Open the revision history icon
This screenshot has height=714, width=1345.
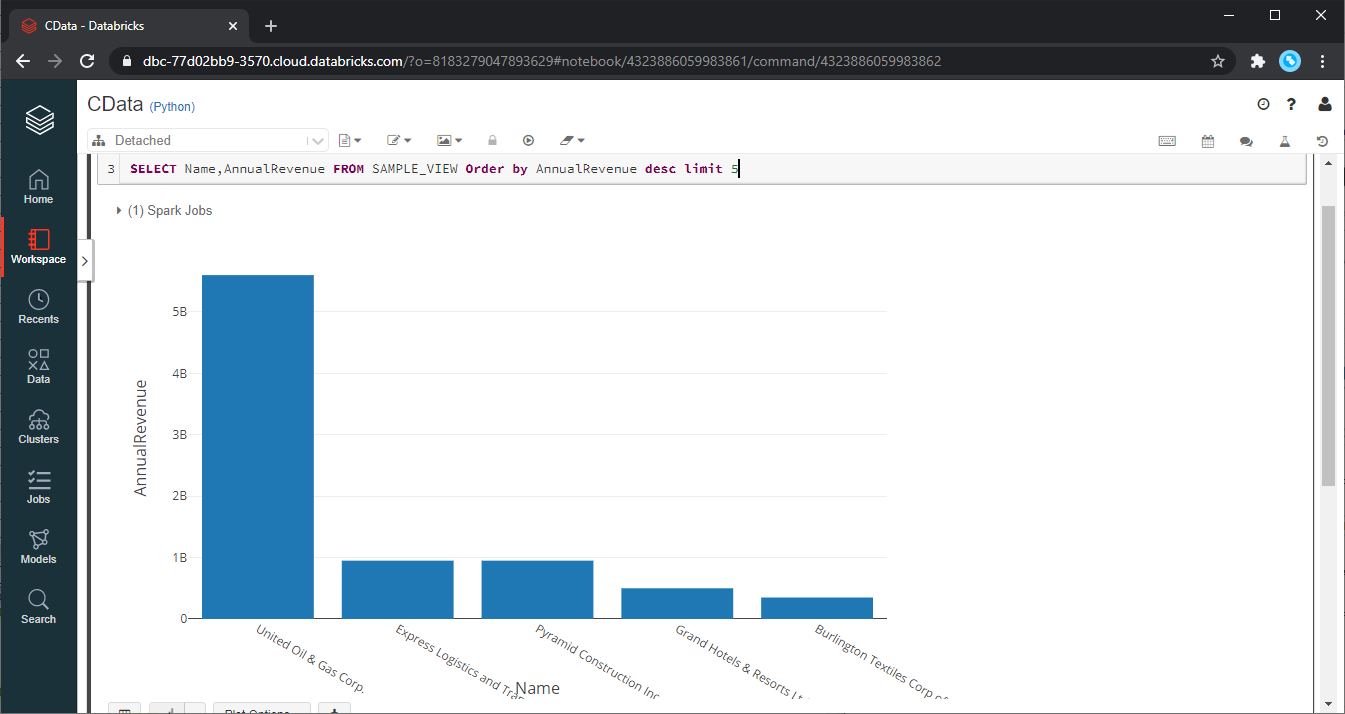pos(1323,141)
